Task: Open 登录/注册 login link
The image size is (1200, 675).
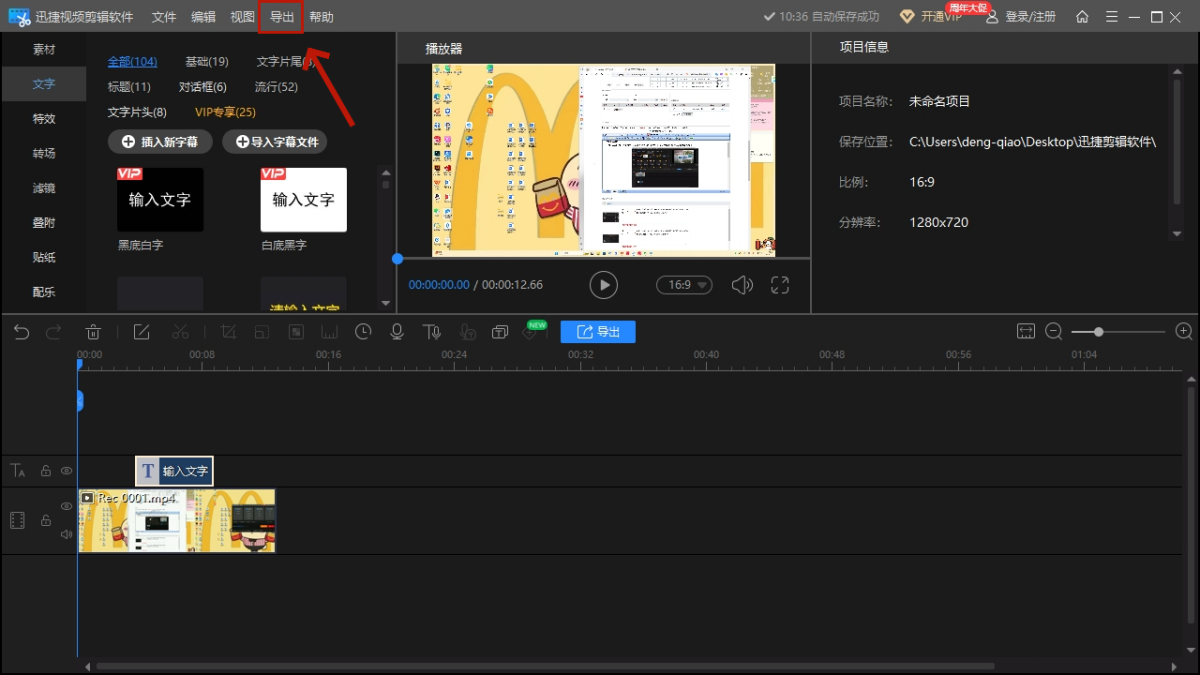Action: [x=1021, y=17]
